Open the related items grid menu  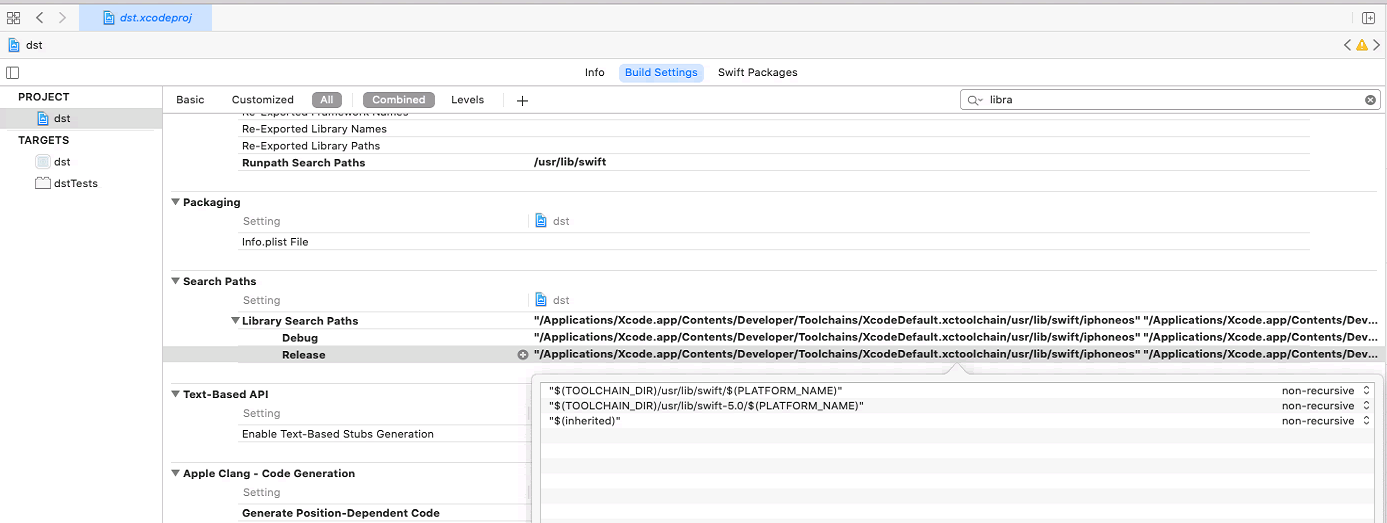point(14,18)
